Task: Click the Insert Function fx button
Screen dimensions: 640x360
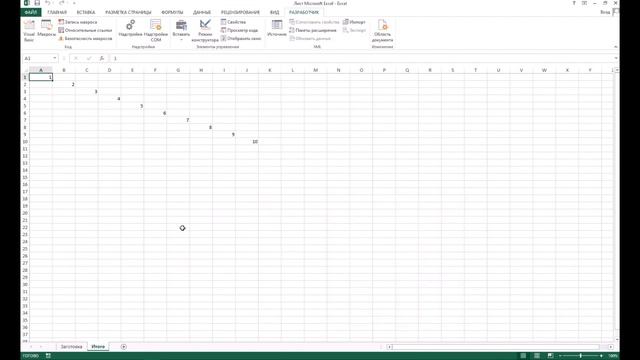Action: pos(102,58)
